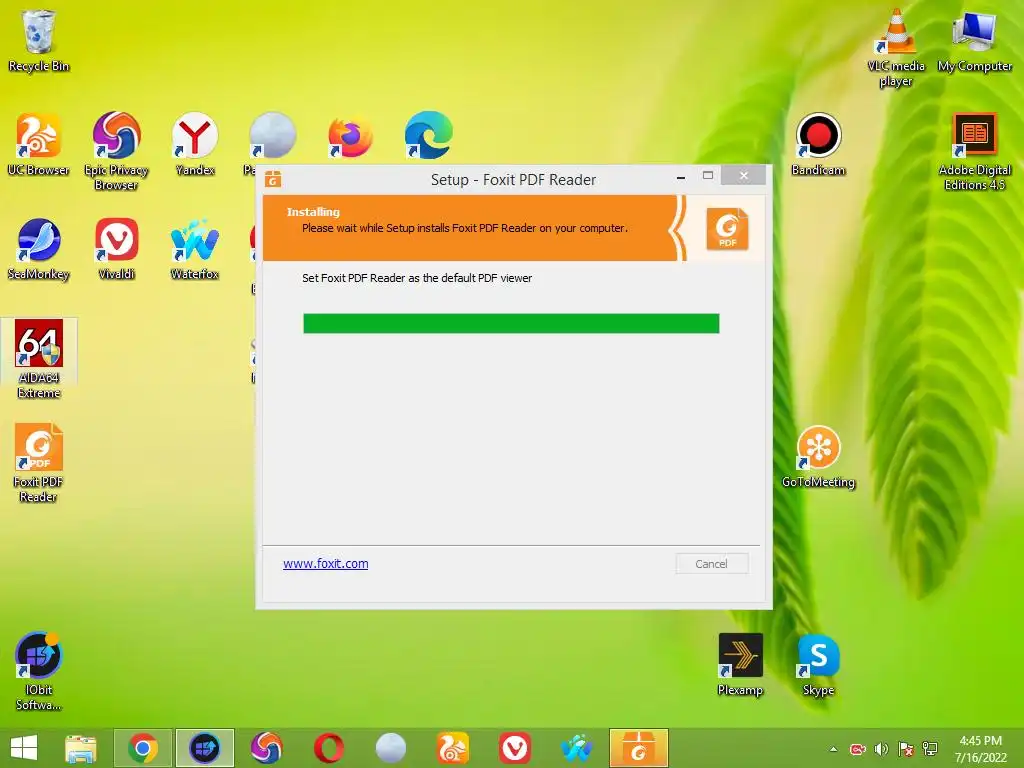Viewport: 1024px width, 768px height.
Task: Click the Firefox desktop shortcut
Action: 350,136
